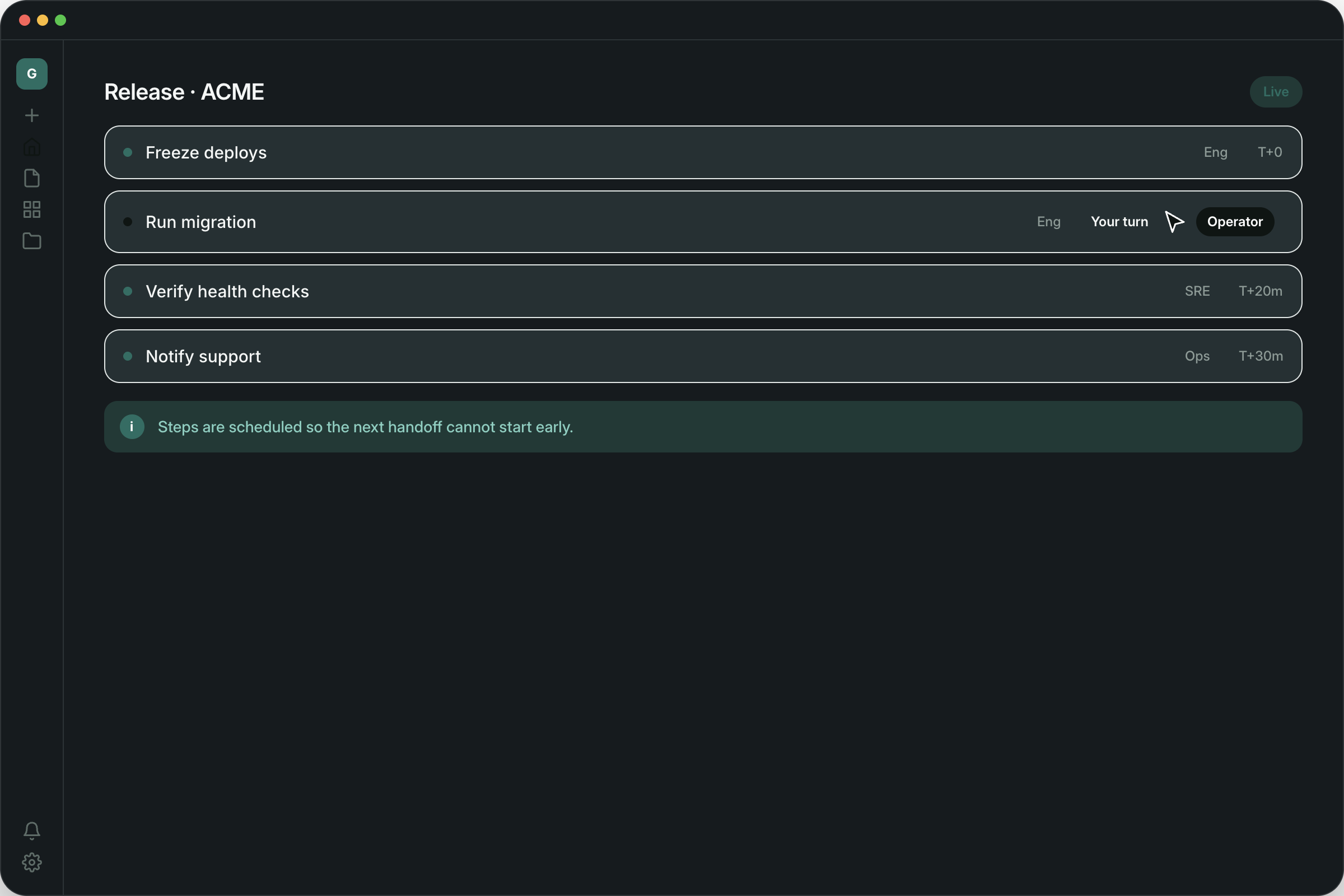Minimize the window with the yellow button
This screenshot has height=896, width=1344.
pyautogui.click(x=43, y=21)
